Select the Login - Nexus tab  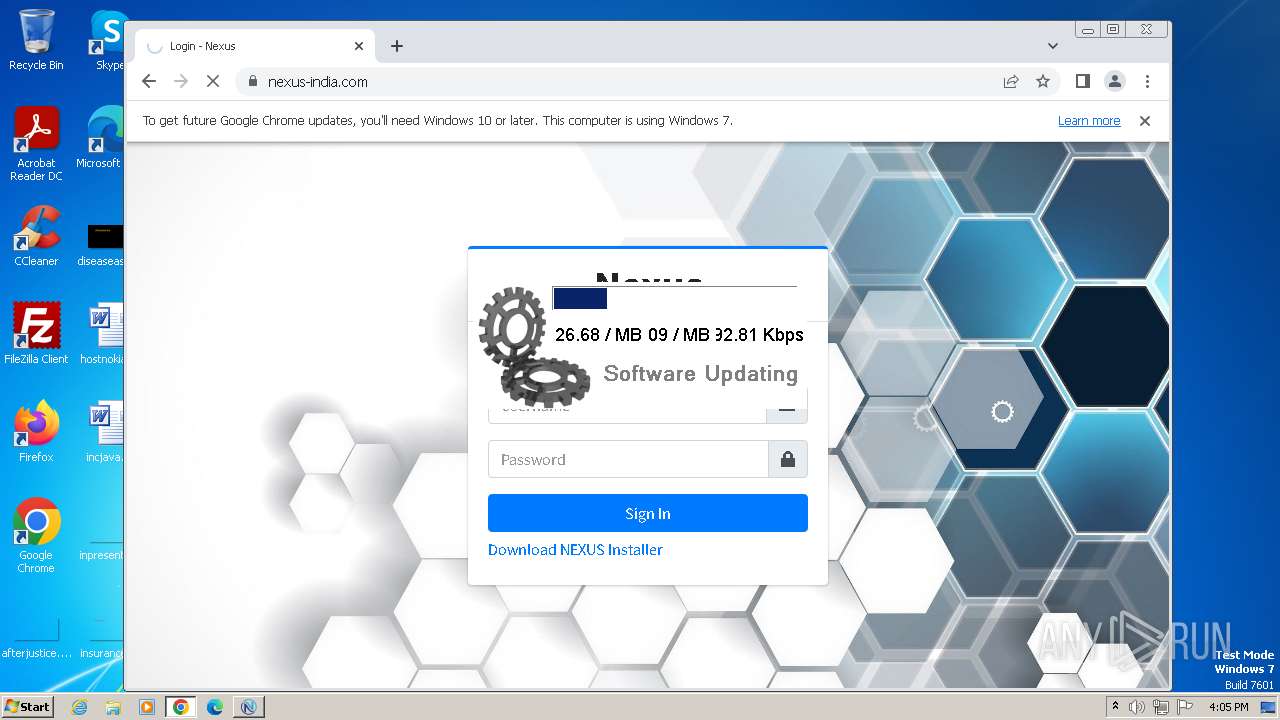255,46
